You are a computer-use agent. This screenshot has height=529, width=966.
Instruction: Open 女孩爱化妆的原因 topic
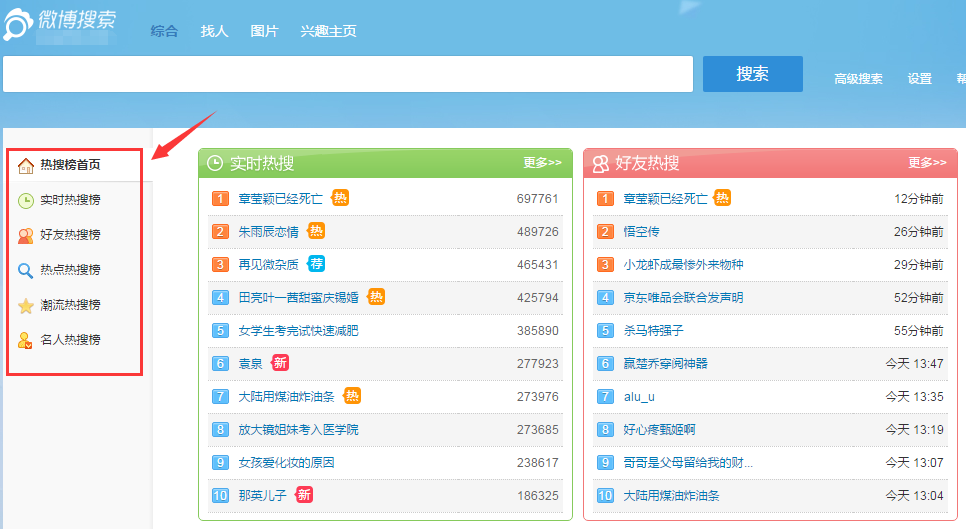(286, 462)
